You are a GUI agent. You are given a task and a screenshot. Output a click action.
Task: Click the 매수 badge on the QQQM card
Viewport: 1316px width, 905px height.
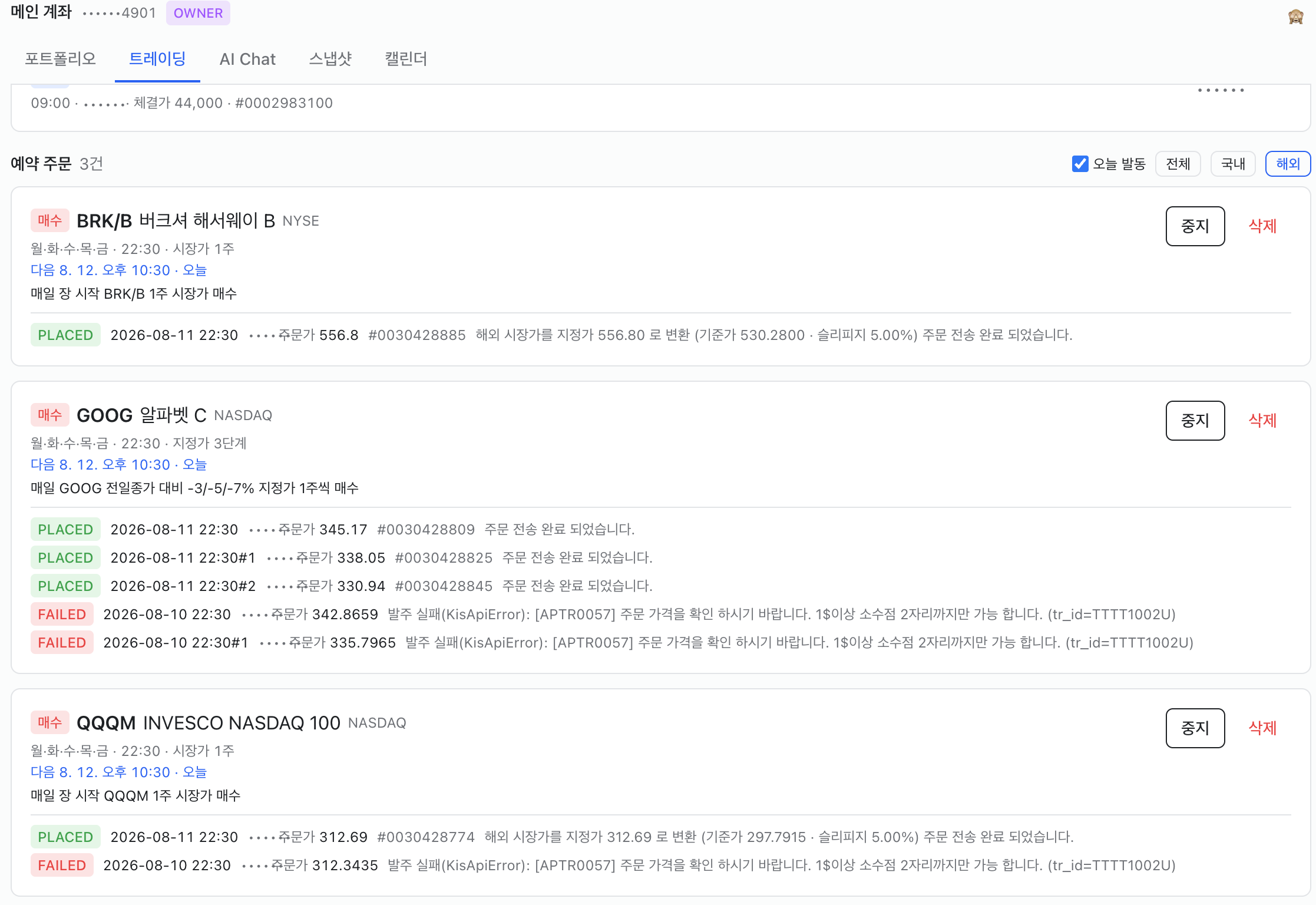pos(50,723)
